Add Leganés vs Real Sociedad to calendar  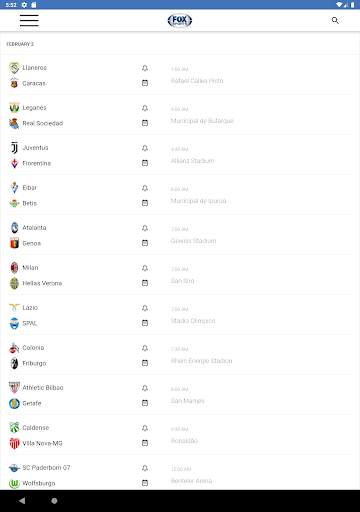tap(145, 123)
